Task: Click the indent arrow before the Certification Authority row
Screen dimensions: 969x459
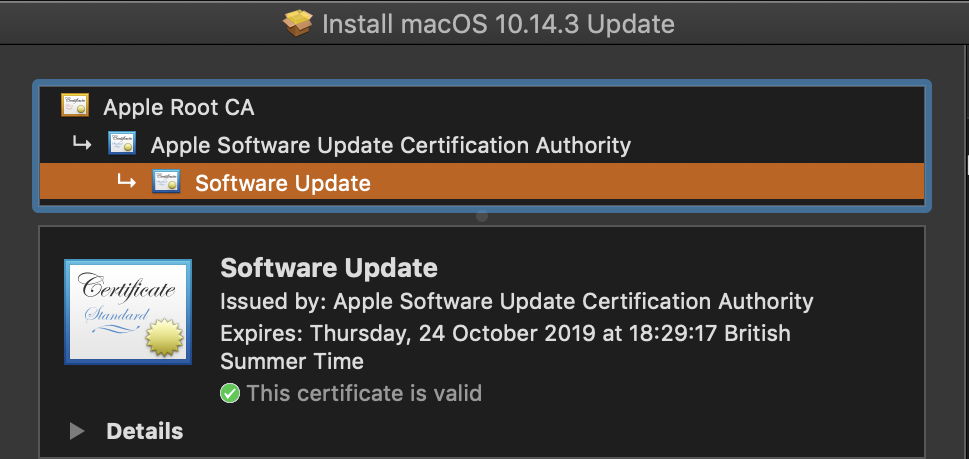Action: [82, 144]
